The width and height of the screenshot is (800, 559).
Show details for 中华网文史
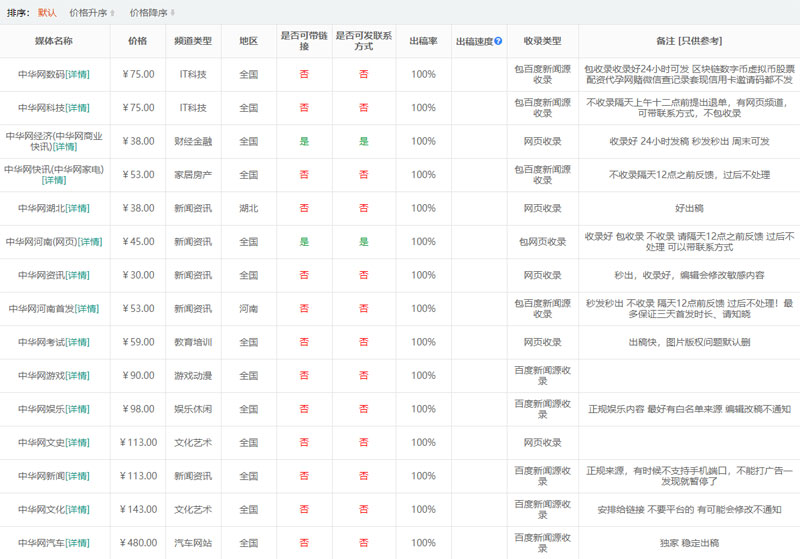point(77,443)
